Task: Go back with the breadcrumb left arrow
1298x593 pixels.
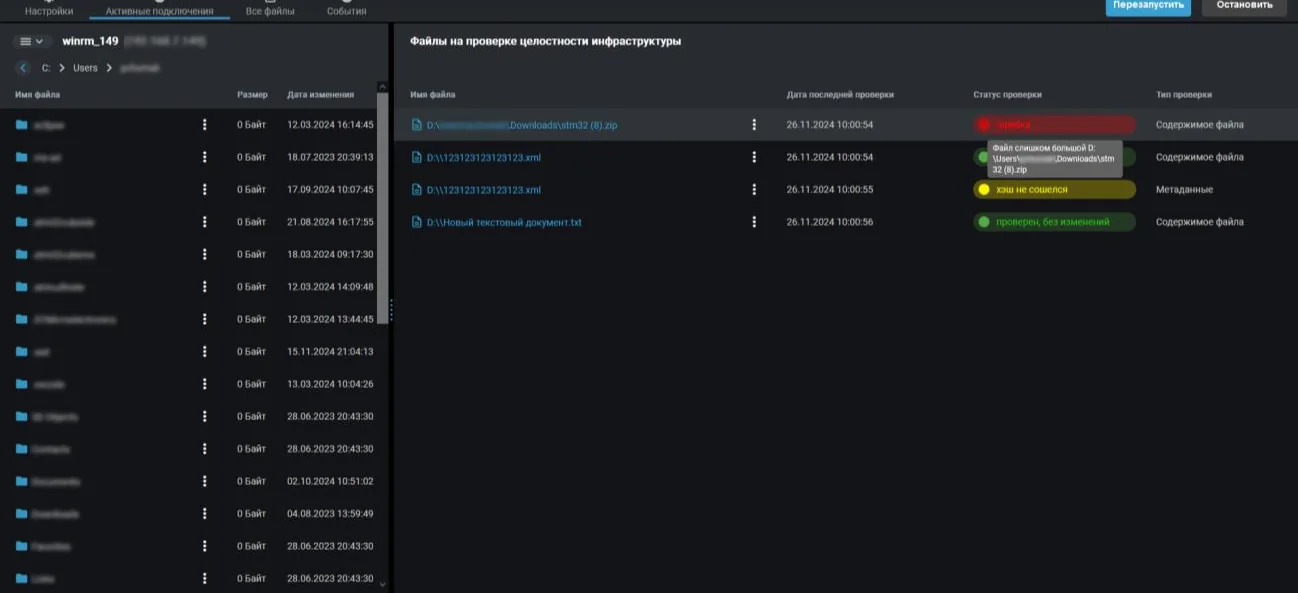Action: pyautogui.click(x=23, y=68)
